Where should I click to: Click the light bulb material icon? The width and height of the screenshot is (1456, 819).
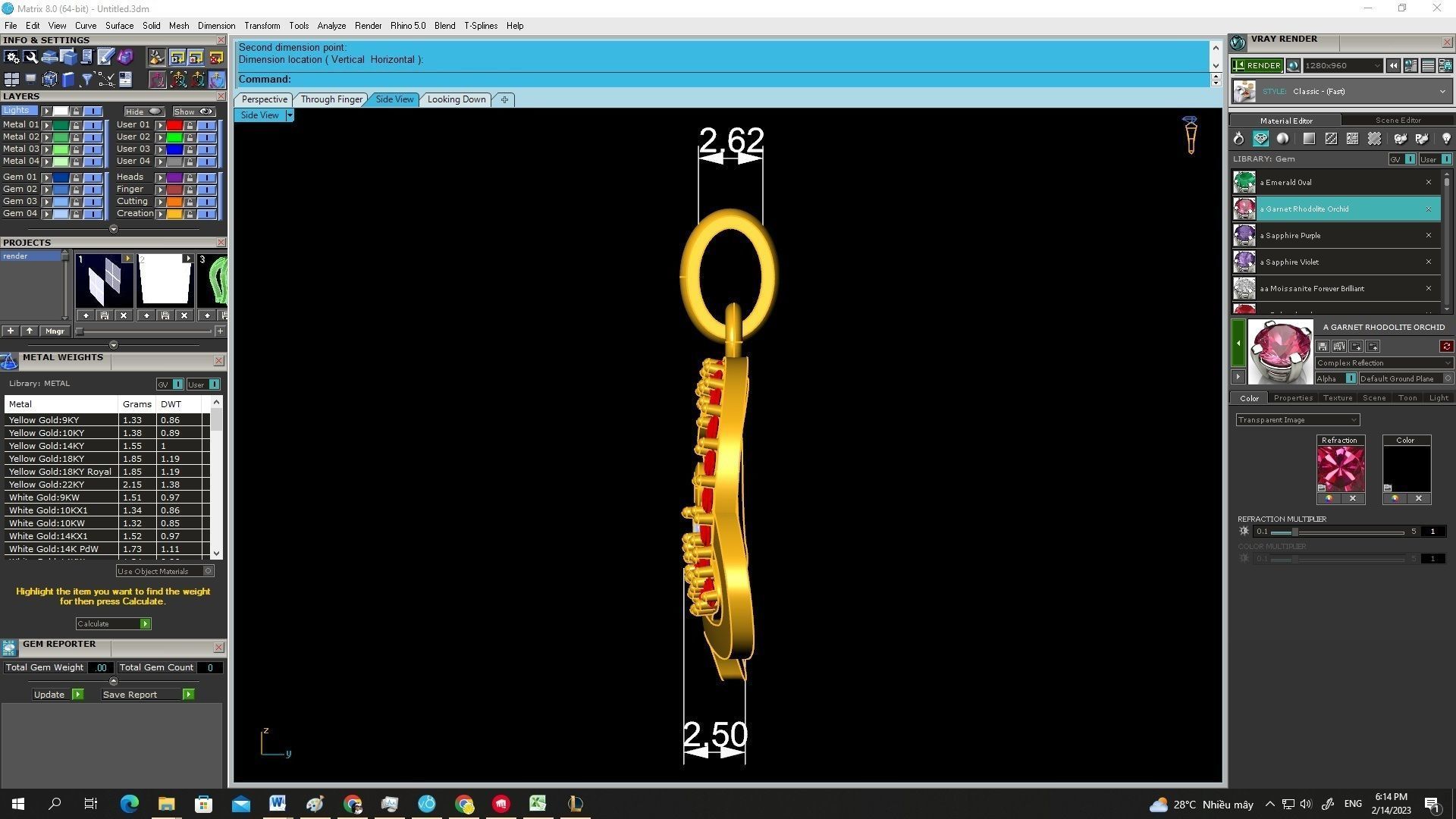pos(1445,139)
